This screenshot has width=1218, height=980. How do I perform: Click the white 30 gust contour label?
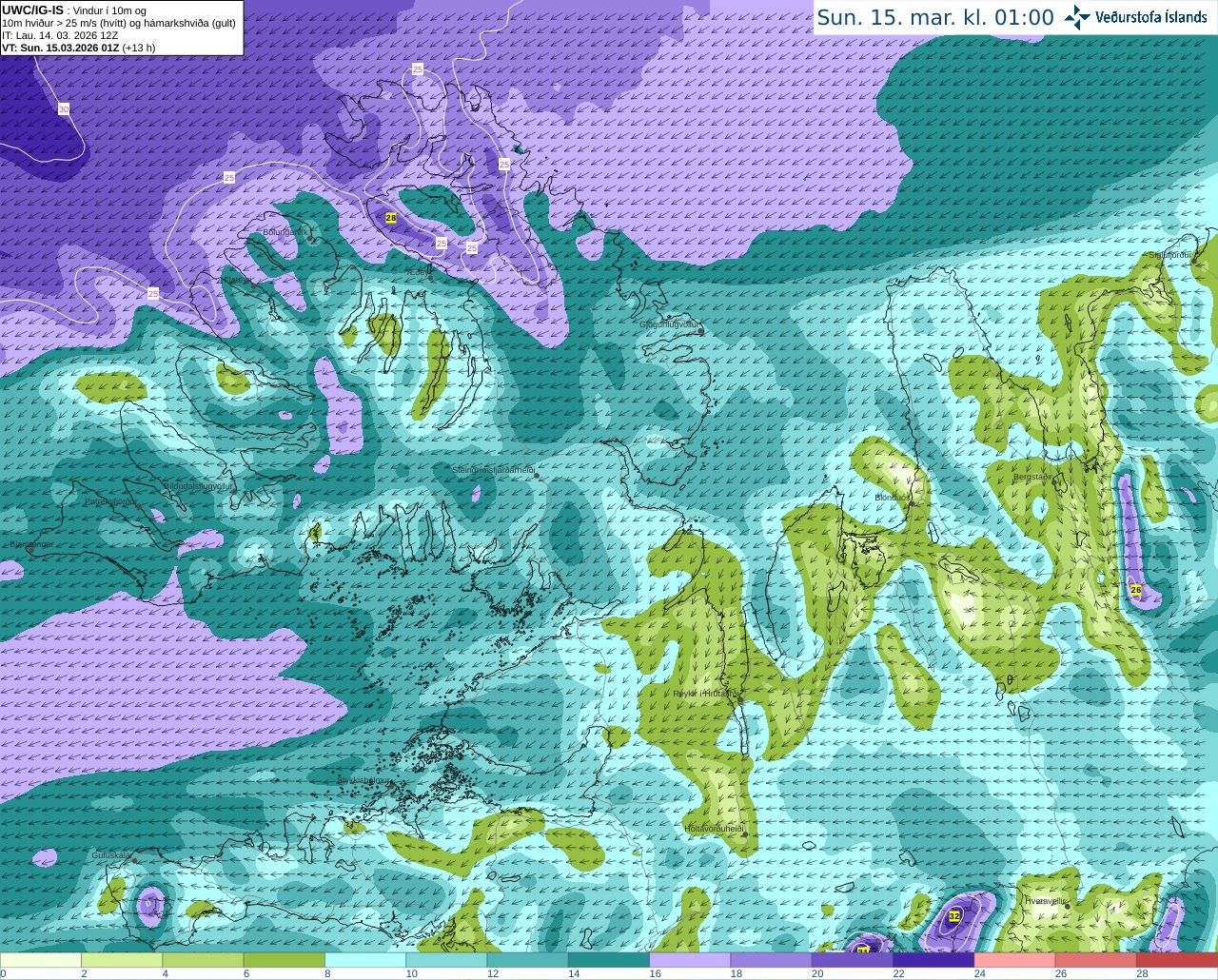point(64,109)
